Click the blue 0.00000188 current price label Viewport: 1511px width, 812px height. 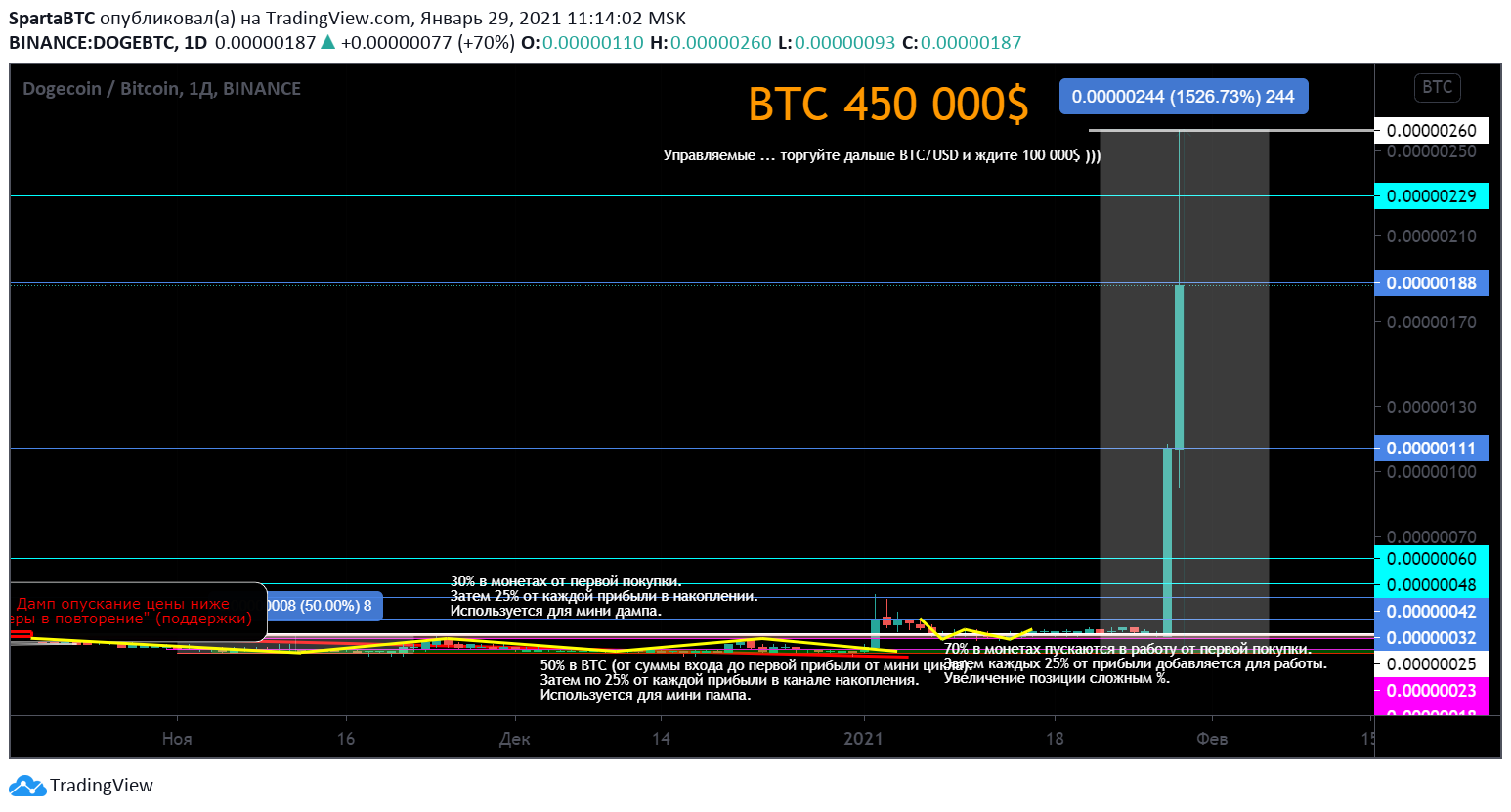pos(1432,283)
